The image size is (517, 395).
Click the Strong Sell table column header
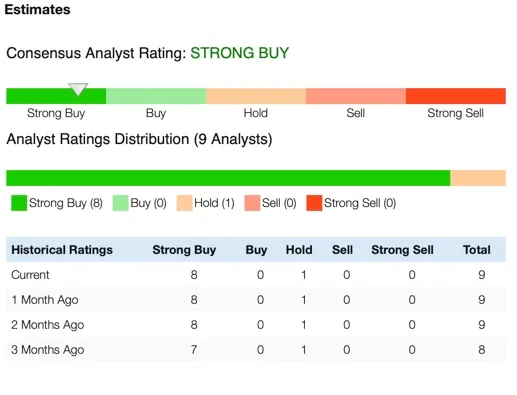402,250
